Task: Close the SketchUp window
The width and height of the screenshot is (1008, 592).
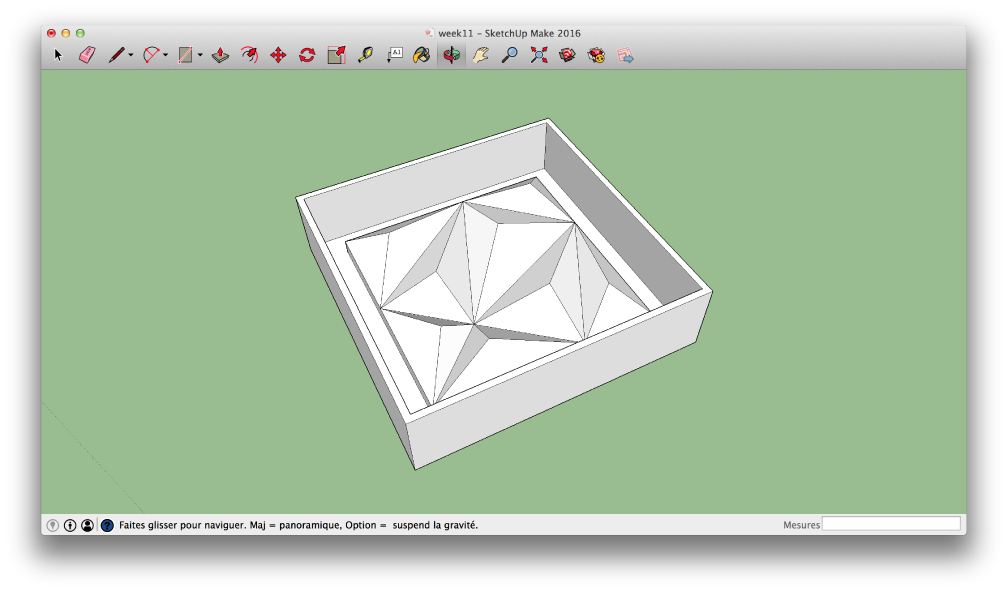Action: (x=51, y=33)
